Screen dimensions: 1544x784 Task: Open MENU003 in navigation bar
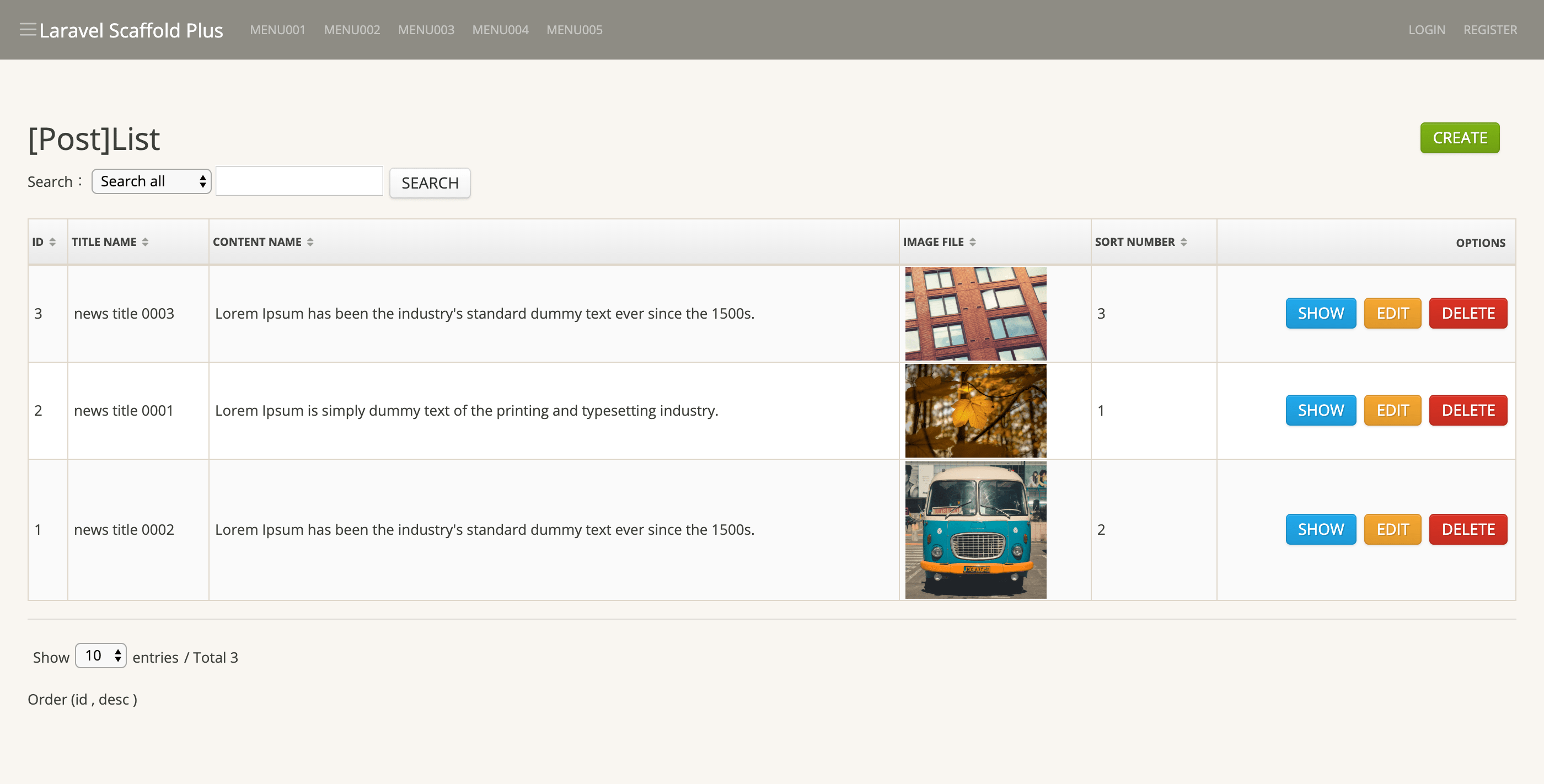point(426,29)
